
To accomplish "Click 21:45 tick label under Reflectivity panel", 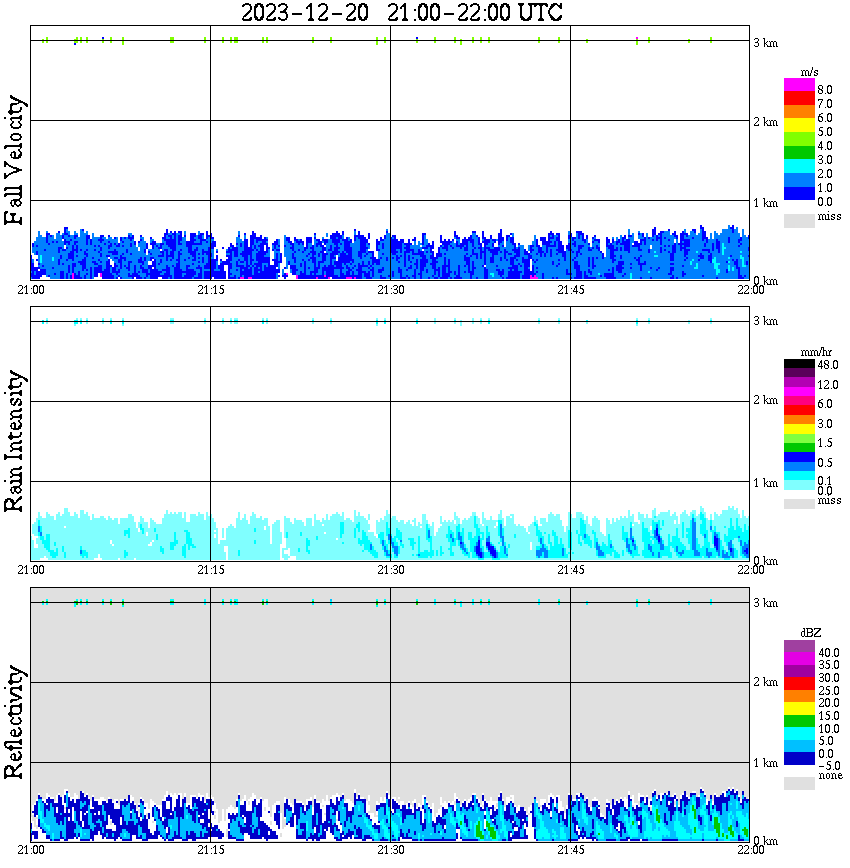I will [571, 850].
